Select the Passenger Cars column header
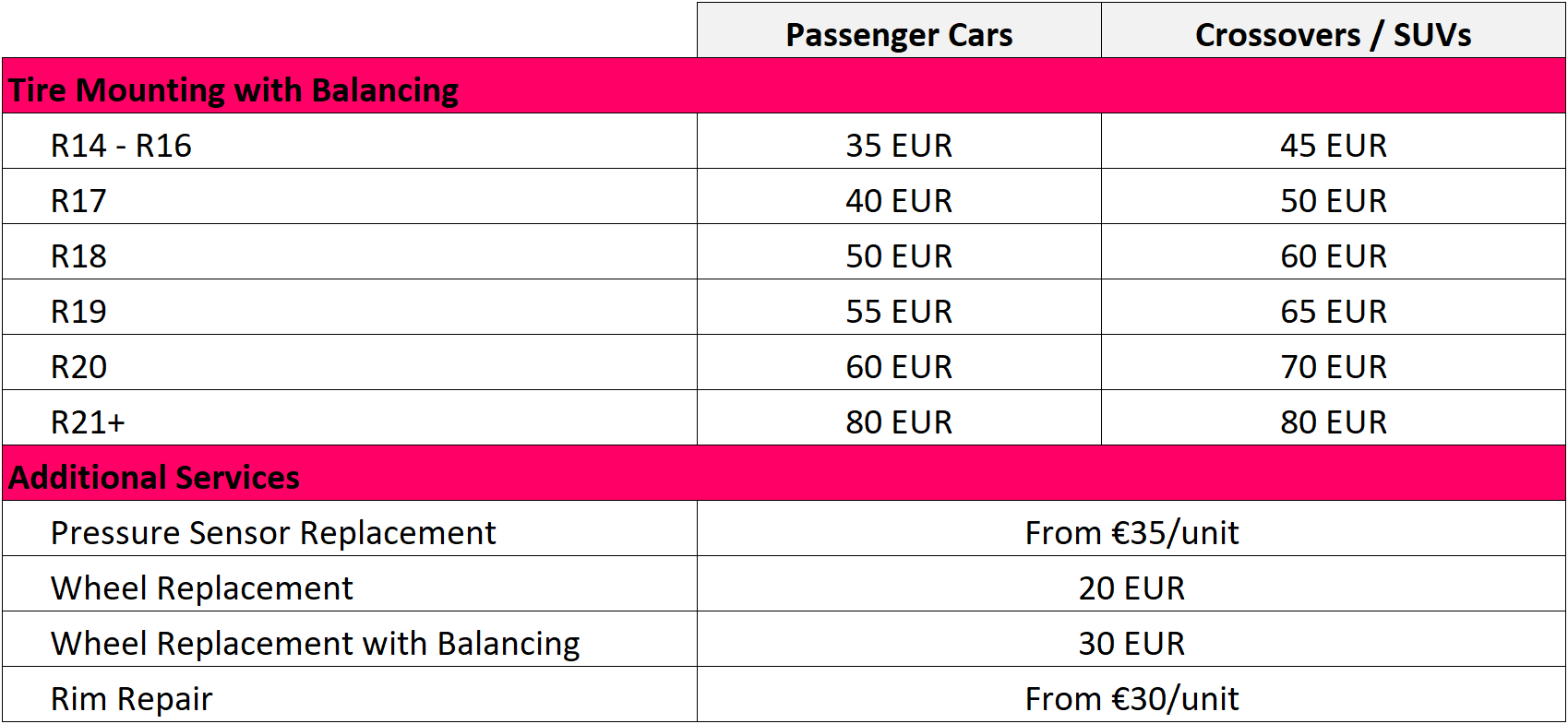The height and width of the screenshot is (724, 1568). 899,30
